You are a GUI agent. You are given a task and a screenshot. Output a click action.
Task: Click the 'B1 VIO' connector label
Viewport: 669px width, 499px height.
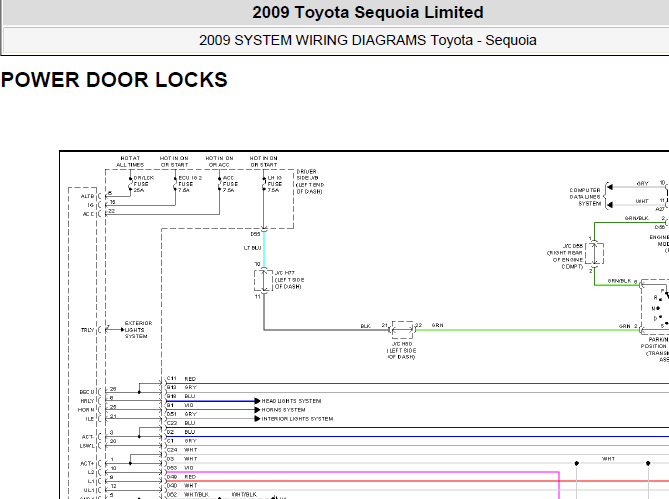point(180,406)
